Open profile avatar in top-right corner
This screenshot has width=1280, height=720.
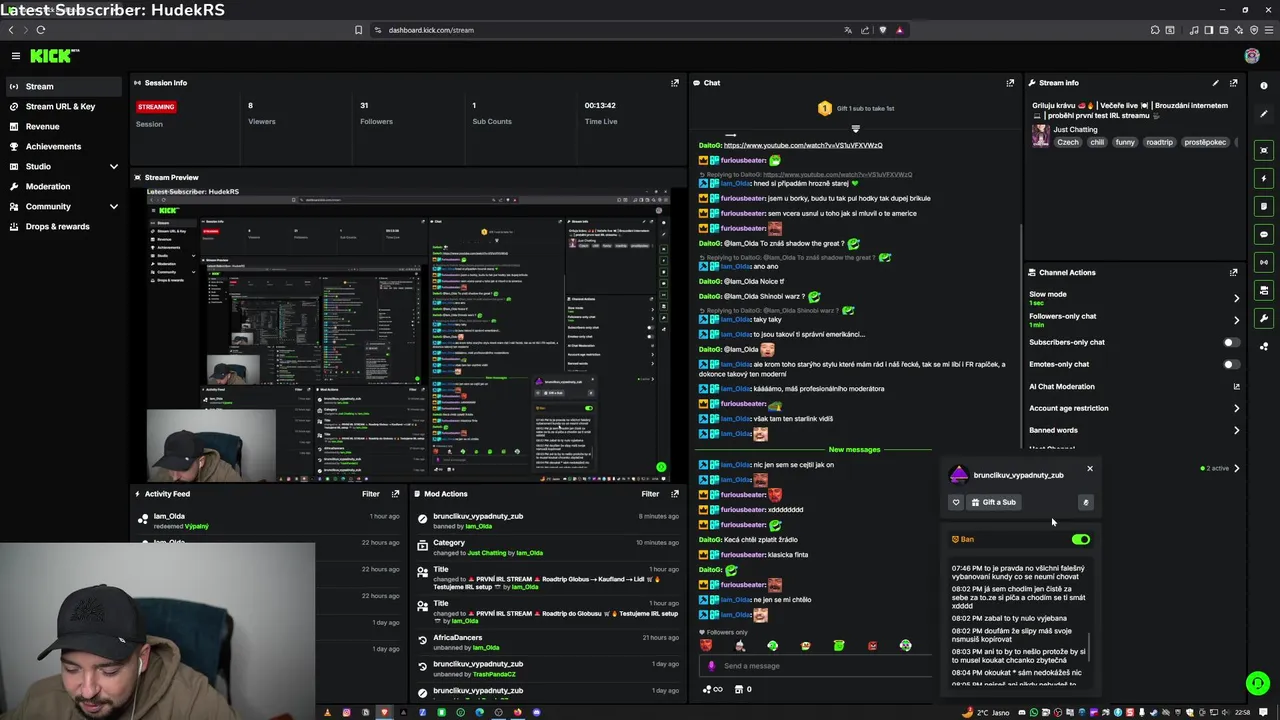[1252, 56]
